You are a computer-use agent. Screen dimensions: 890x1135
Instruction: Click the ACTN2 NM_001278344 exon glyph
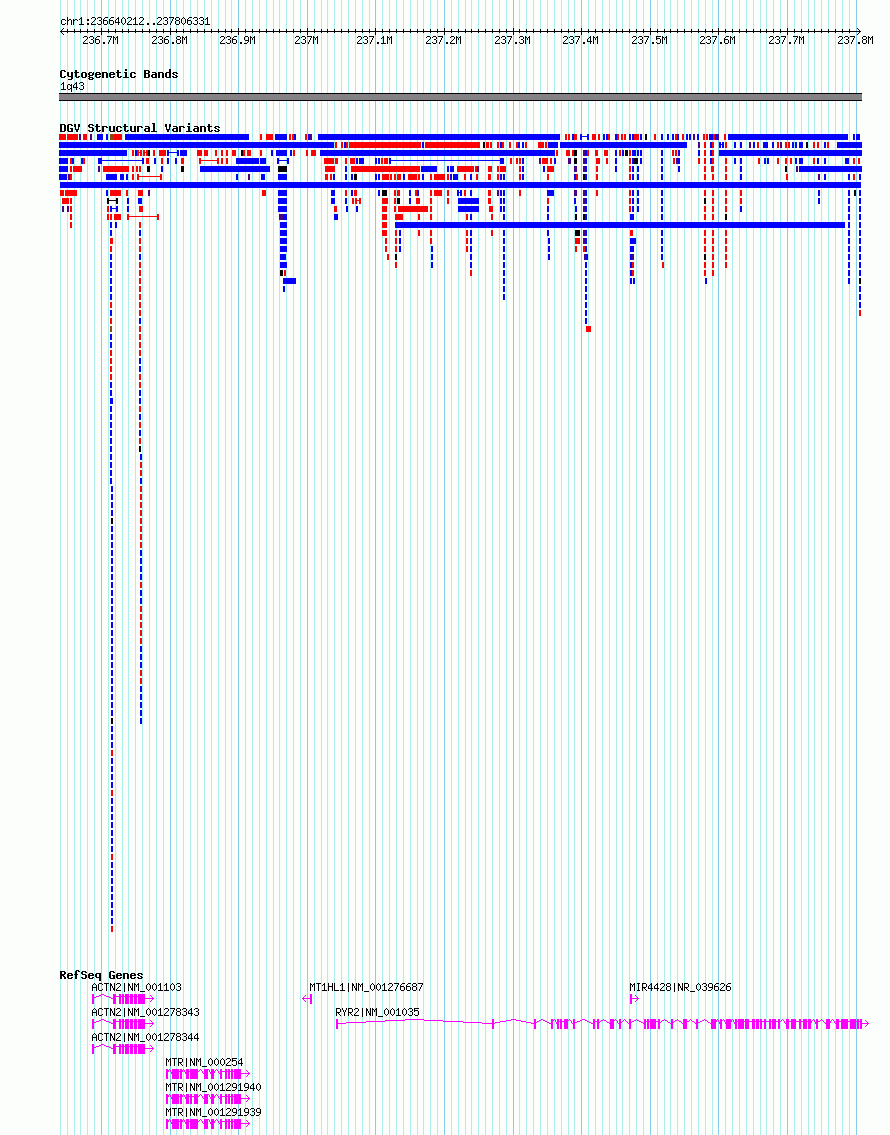(x=123, y=1049)
